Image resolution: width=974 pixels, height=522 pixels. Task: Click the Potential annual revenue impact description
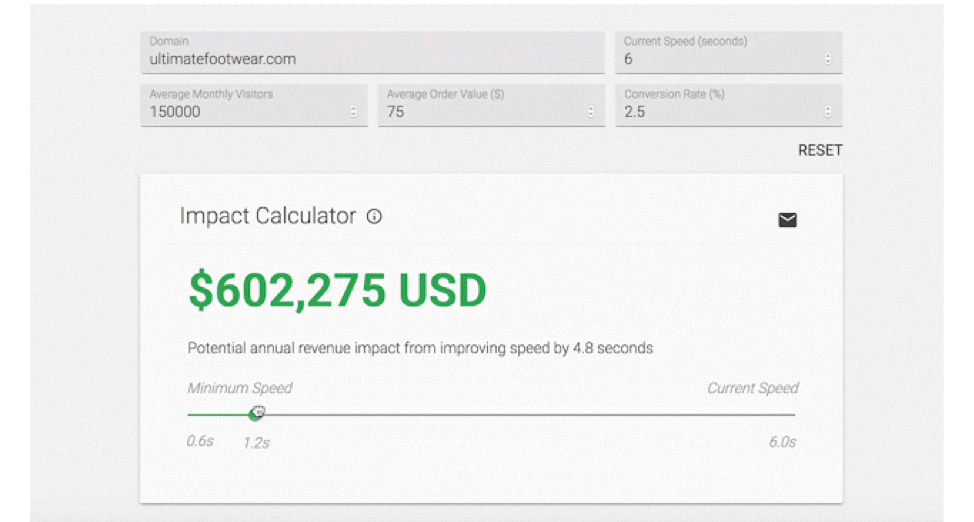(420, 348)
